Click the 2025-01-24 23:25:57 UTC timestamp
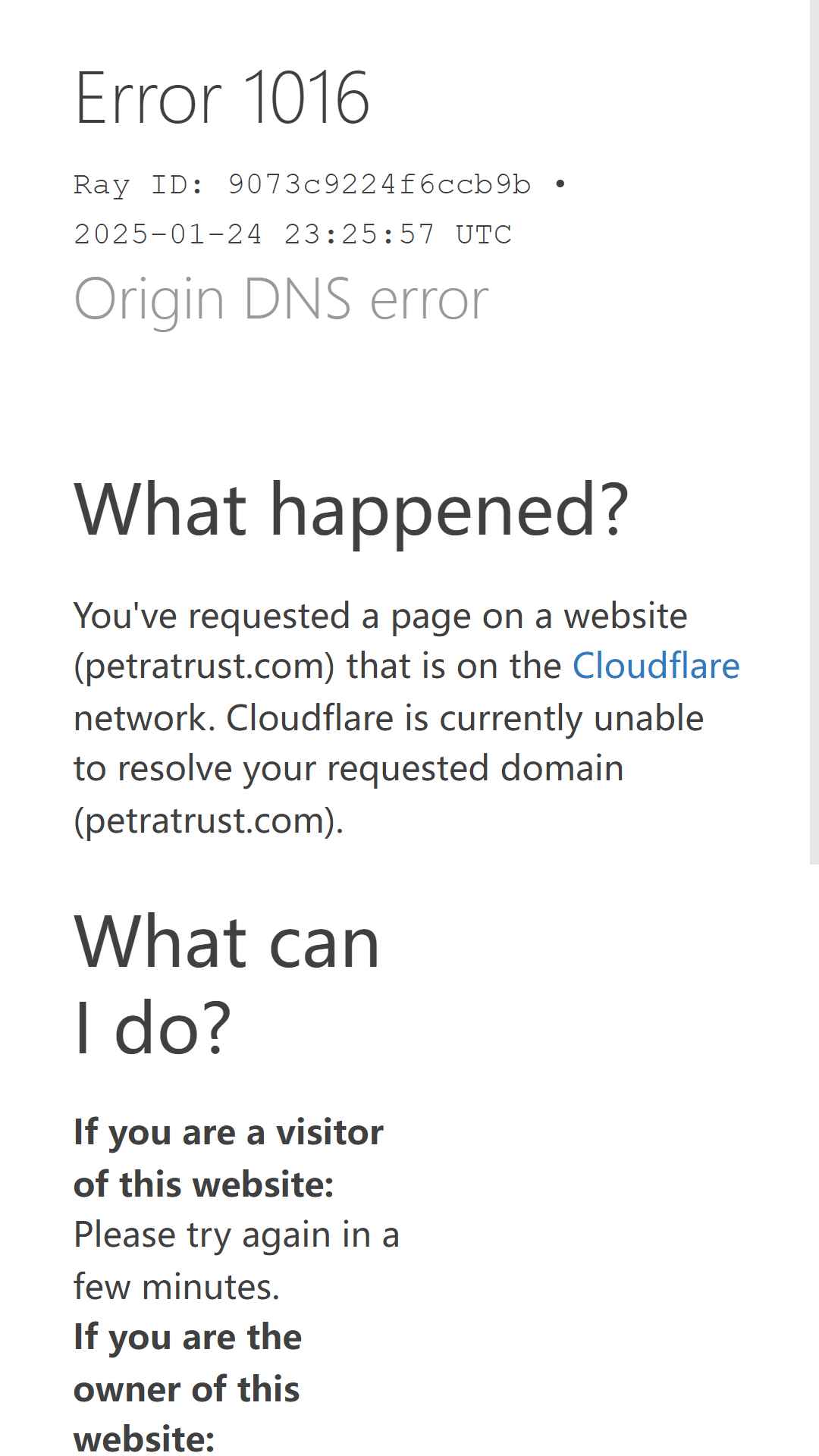 [x=293, y=234]
